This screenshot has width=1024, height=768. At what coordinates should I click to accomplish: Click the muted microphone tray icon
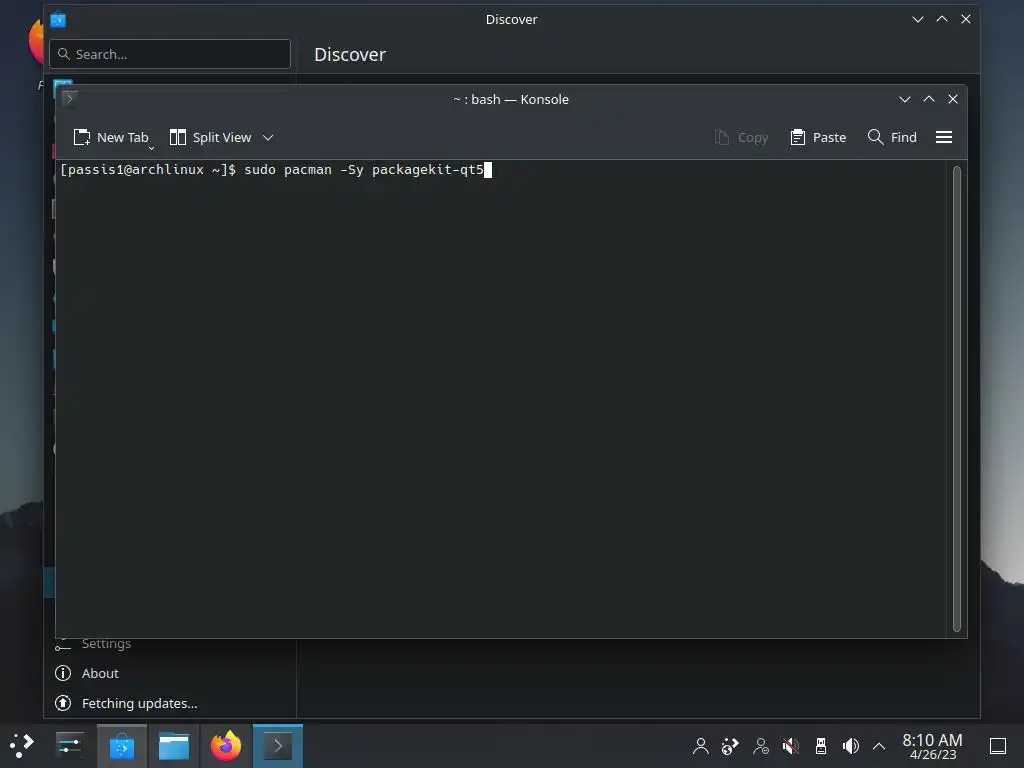pyautogui.click(x=790, y=746)
